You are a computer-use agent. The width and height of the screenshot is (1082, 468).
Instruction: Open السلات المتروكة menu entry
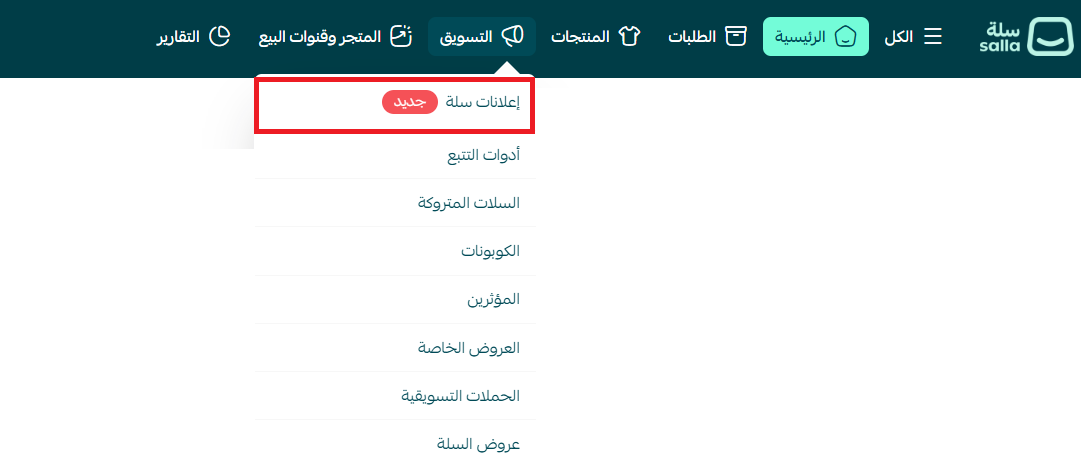point(469,203)
